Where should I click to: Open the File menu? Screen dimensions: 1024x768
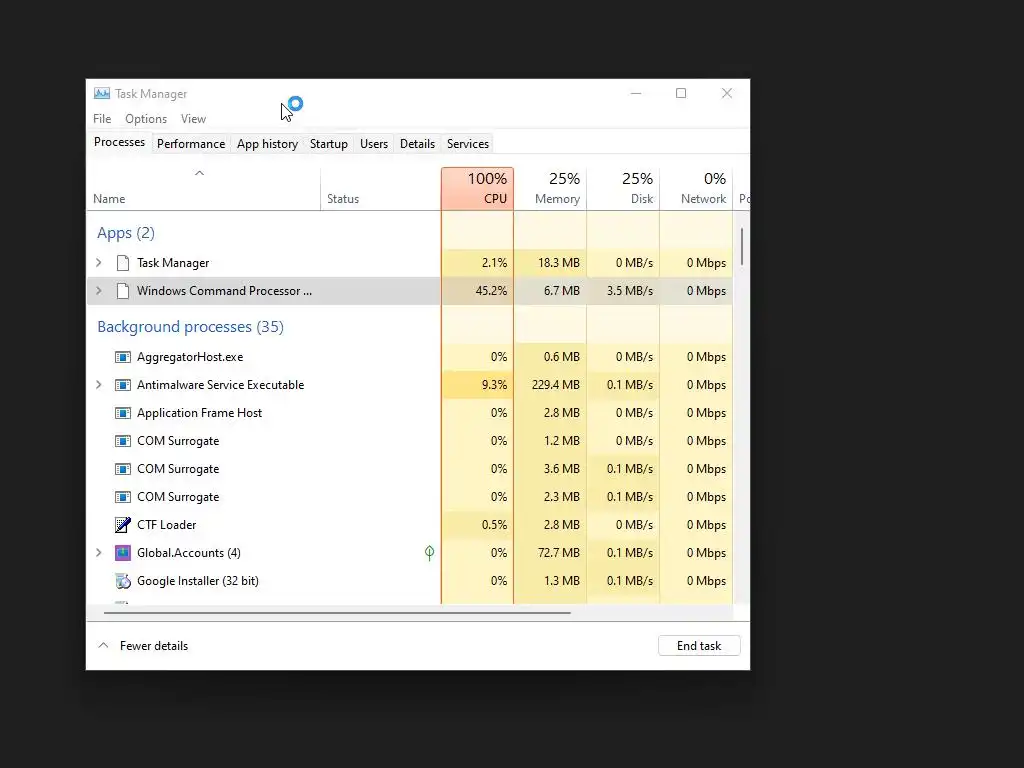[x=102, y=119]
